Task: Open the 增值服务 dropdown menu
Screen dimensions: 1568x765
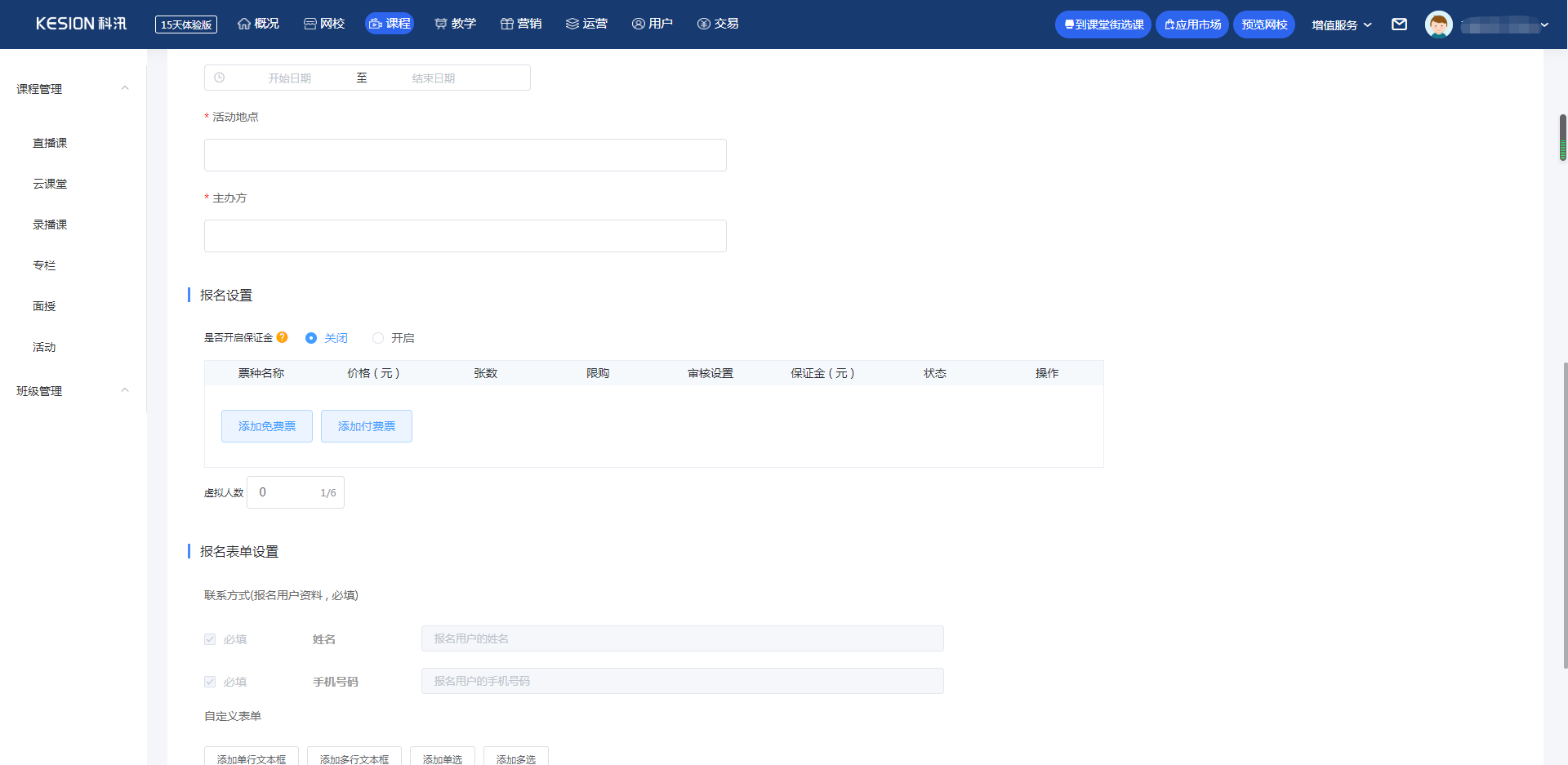Action: 1341,24
